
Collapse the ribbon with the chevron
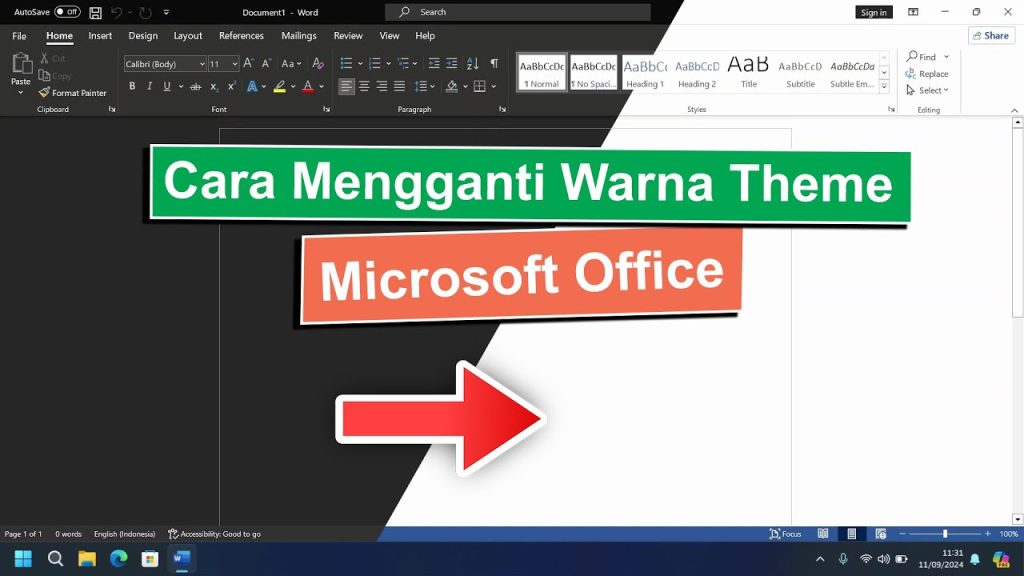[x=1014, y=110]
